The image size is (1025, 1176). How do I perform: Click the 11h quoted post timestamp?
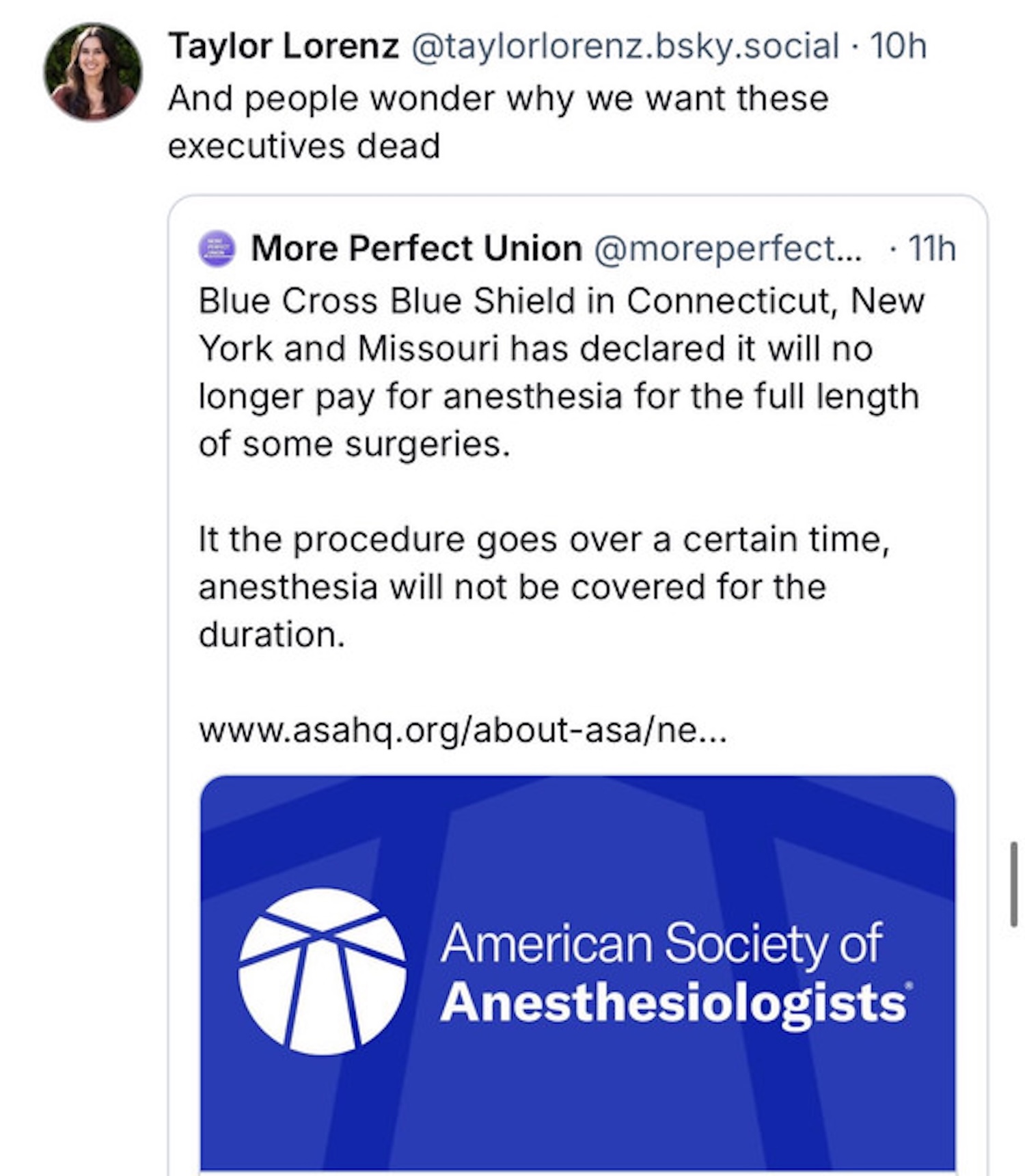click(931, 248)
